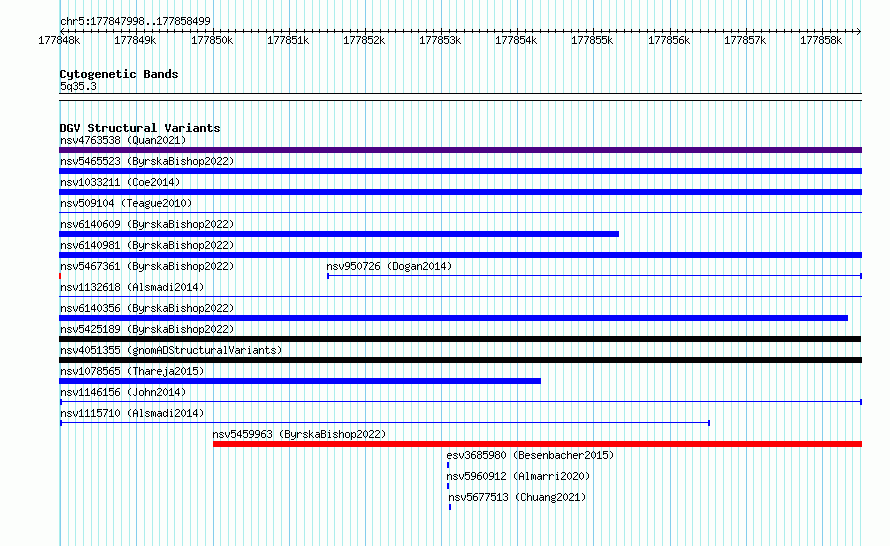Click the 5q35.3 cytogenetic band bar

[460, 97]
